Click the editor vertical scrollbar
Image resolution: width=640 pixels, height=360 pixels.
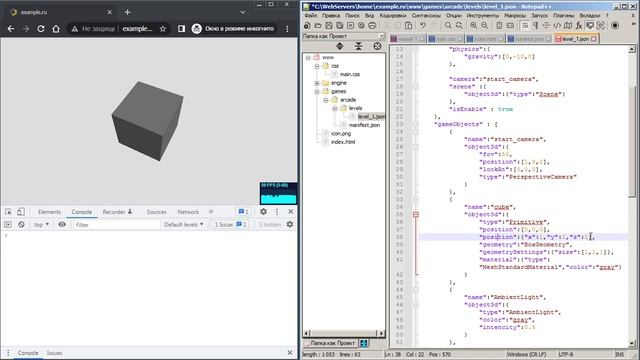point(632,196)
